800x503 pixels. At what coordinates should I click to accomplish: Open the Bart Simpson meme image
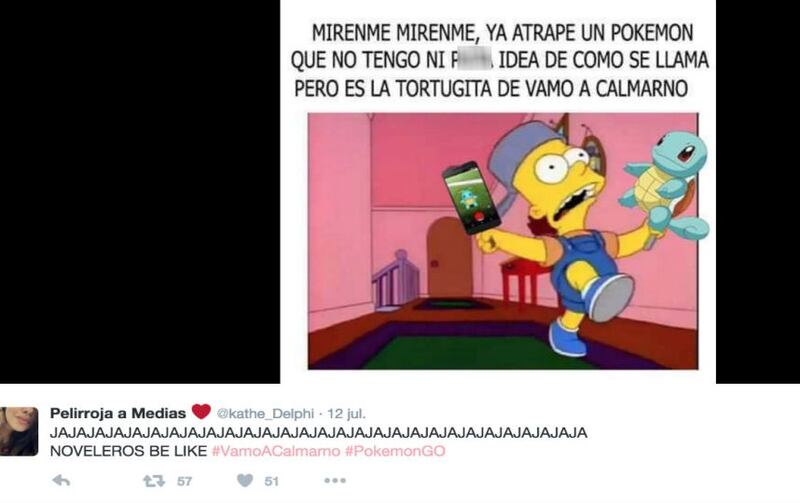503,241
